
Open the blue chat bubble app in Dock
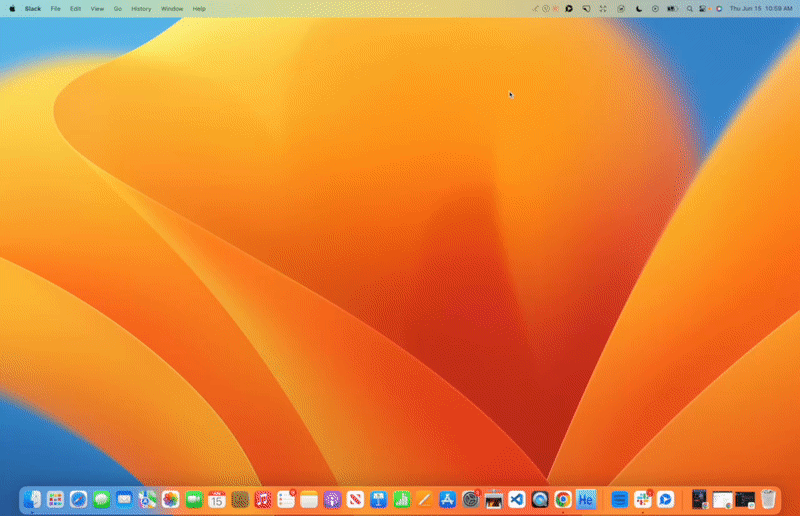666,499
